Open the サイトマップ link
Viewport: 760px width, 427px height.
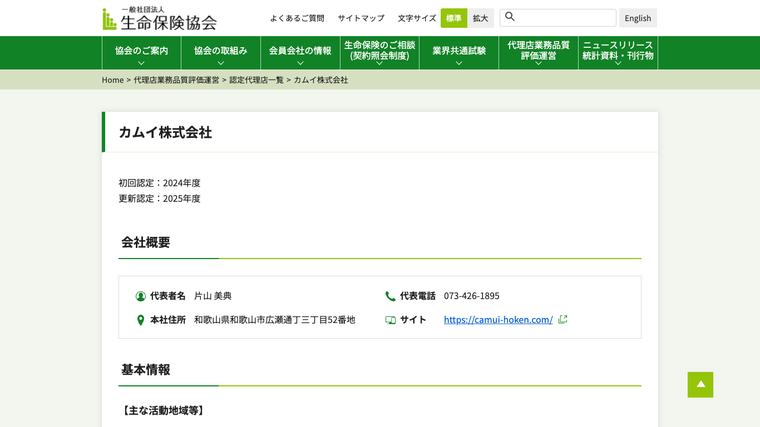(361, 18)
